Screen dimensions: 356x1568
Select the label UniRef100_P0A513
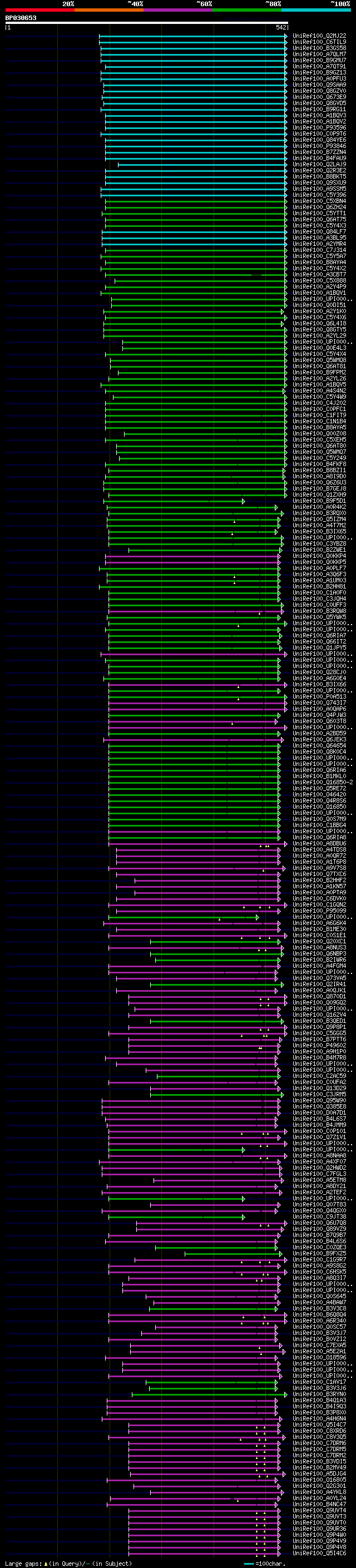(319, 696)
